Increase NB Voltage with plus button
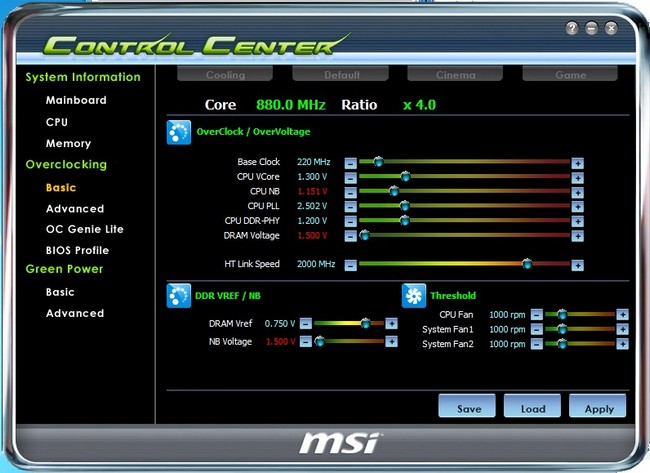650x473 pixels. (x=391, y=341)
